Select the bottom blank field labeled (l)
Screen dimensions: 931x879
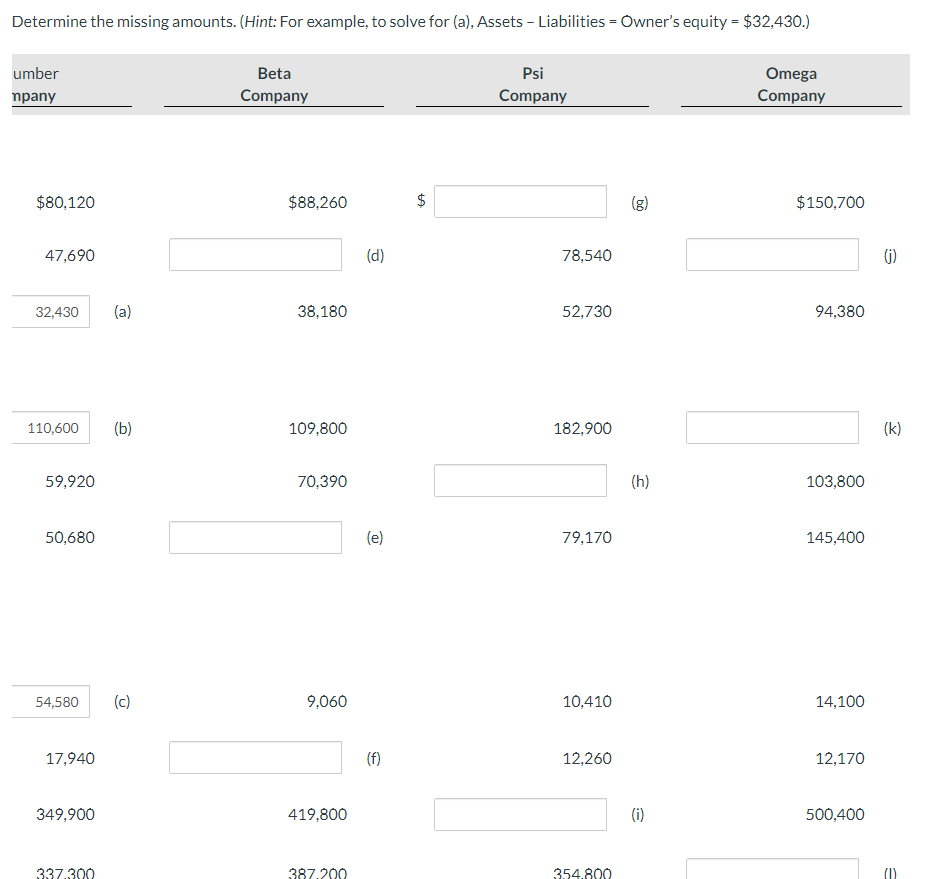point(772,868)
